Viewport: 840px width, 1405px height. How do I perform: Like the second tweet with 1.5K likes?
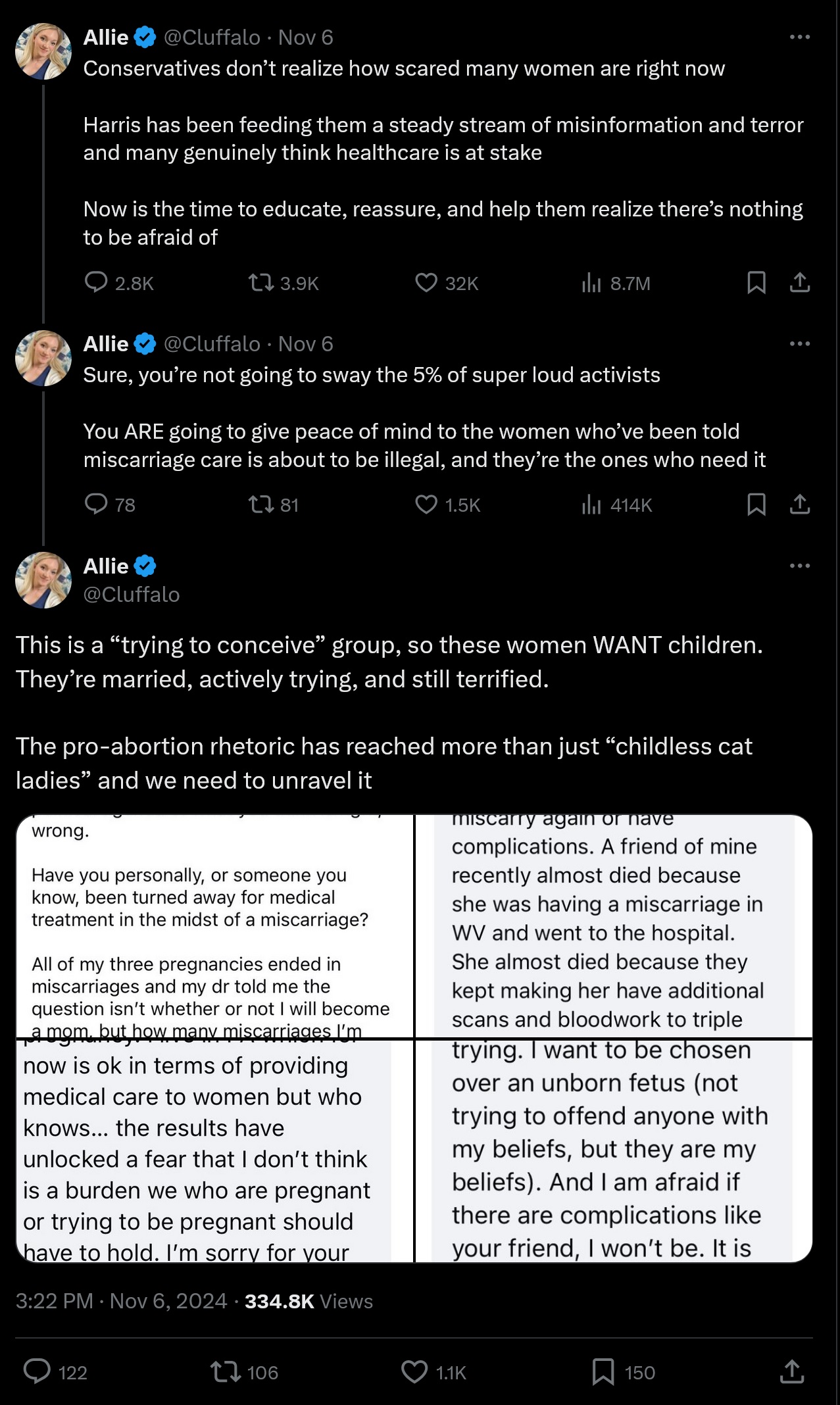coord(426,505)
